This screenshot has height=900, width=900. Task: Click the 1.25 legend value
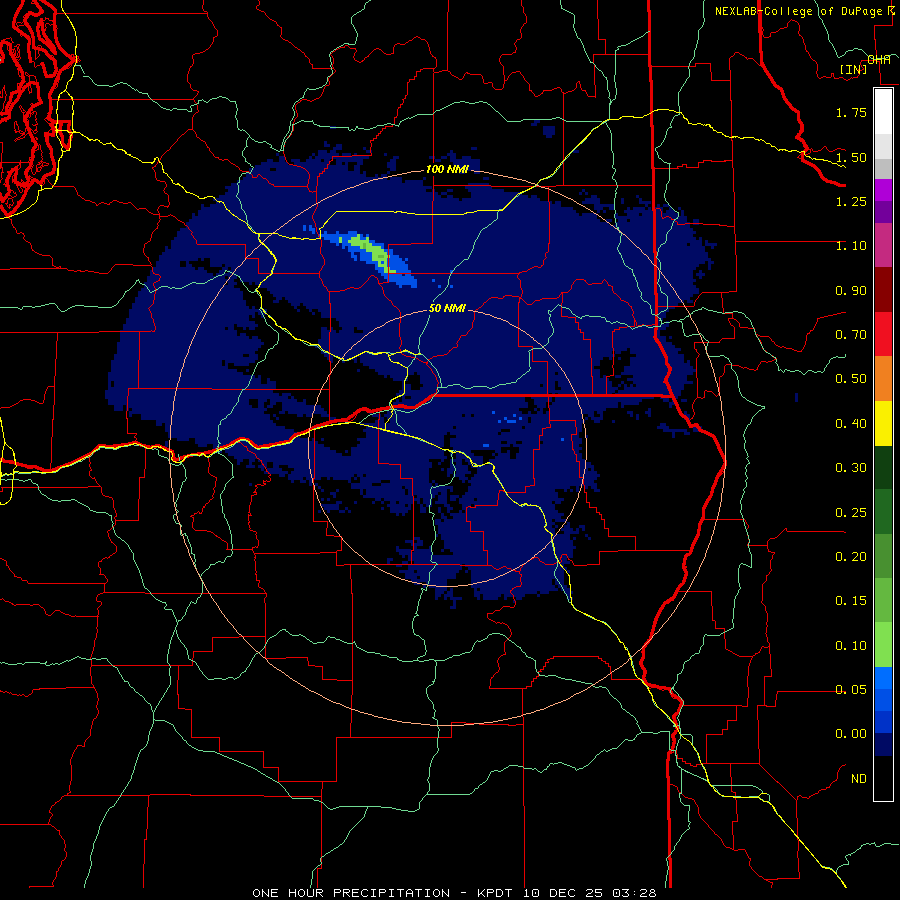coord(851,201)
